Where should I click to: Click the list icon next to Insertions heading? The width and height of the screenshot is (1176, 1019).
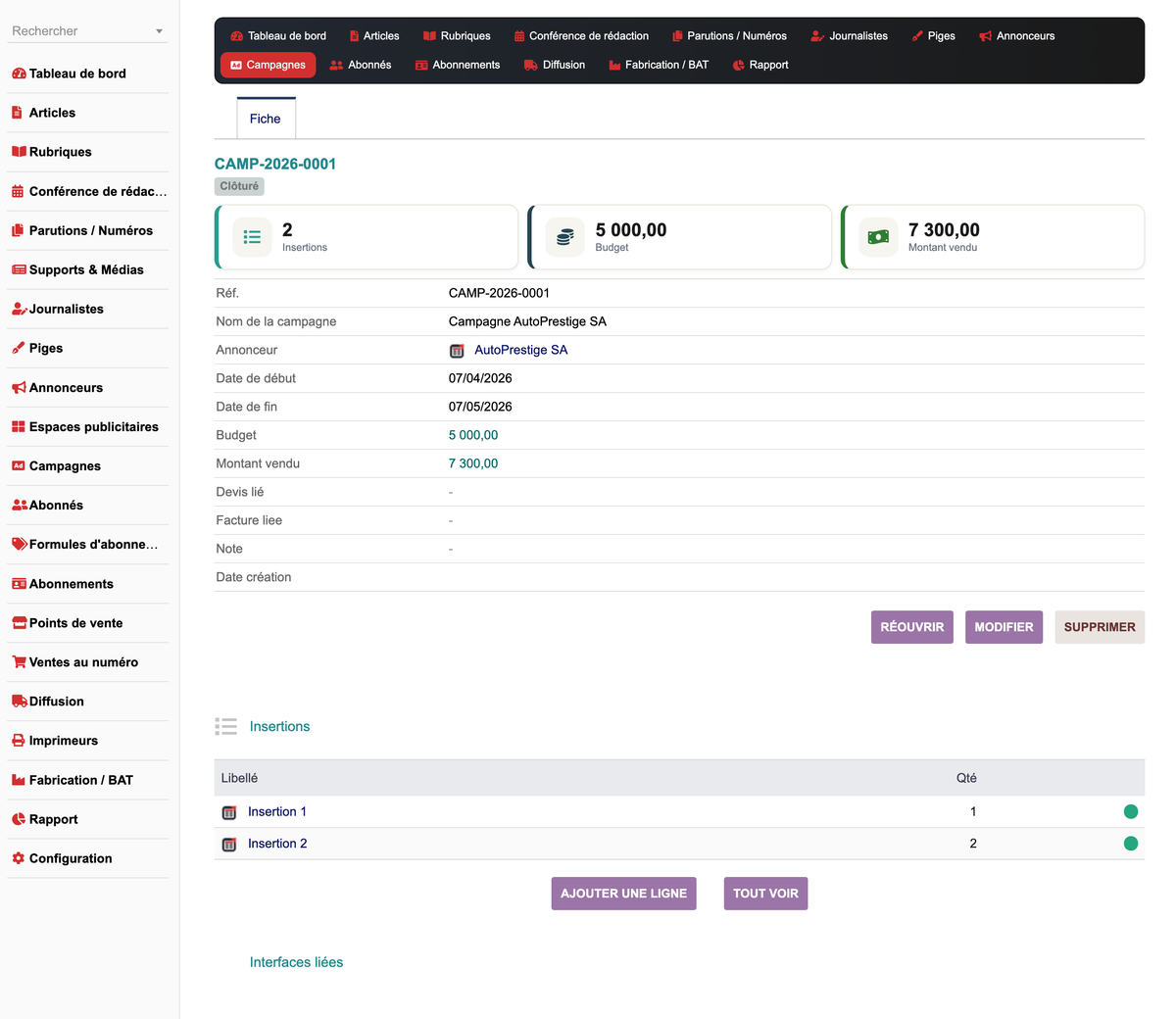[x=226, y=726]
